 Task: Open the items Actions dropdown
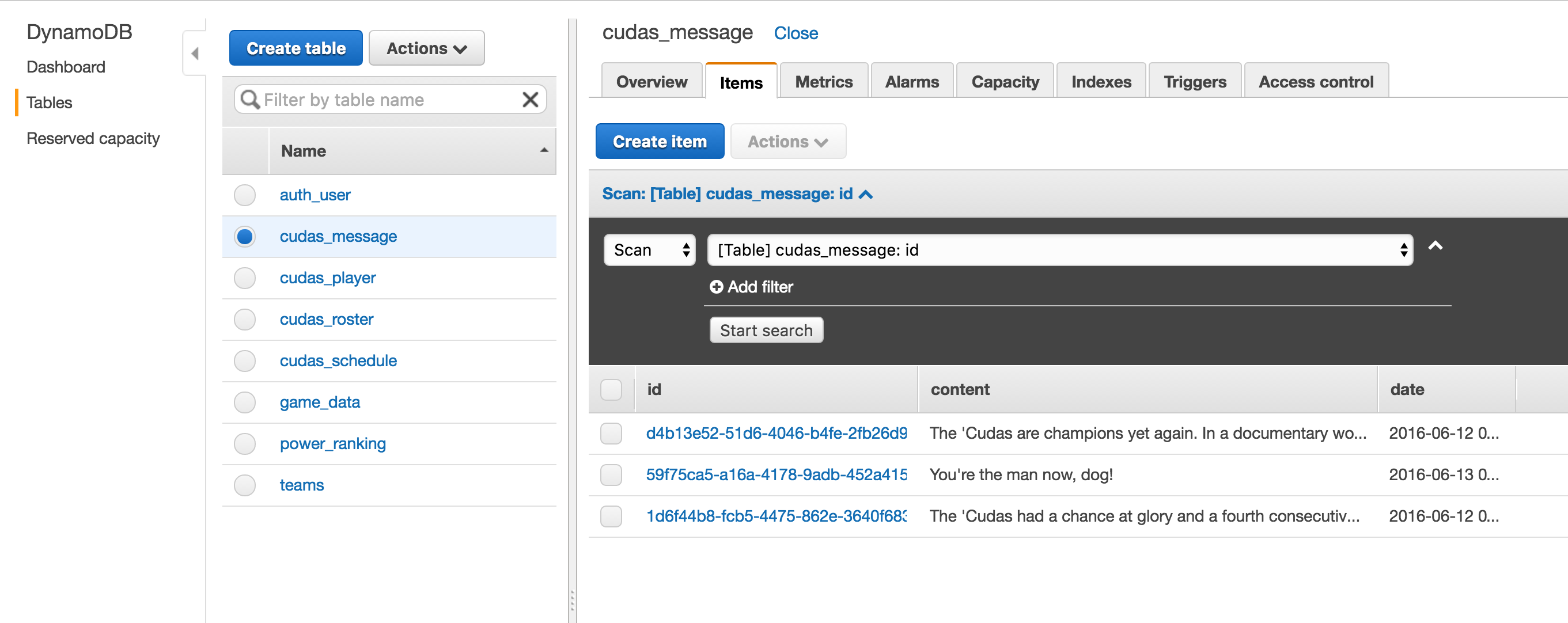pyautogui.click(x=787, y=142)
